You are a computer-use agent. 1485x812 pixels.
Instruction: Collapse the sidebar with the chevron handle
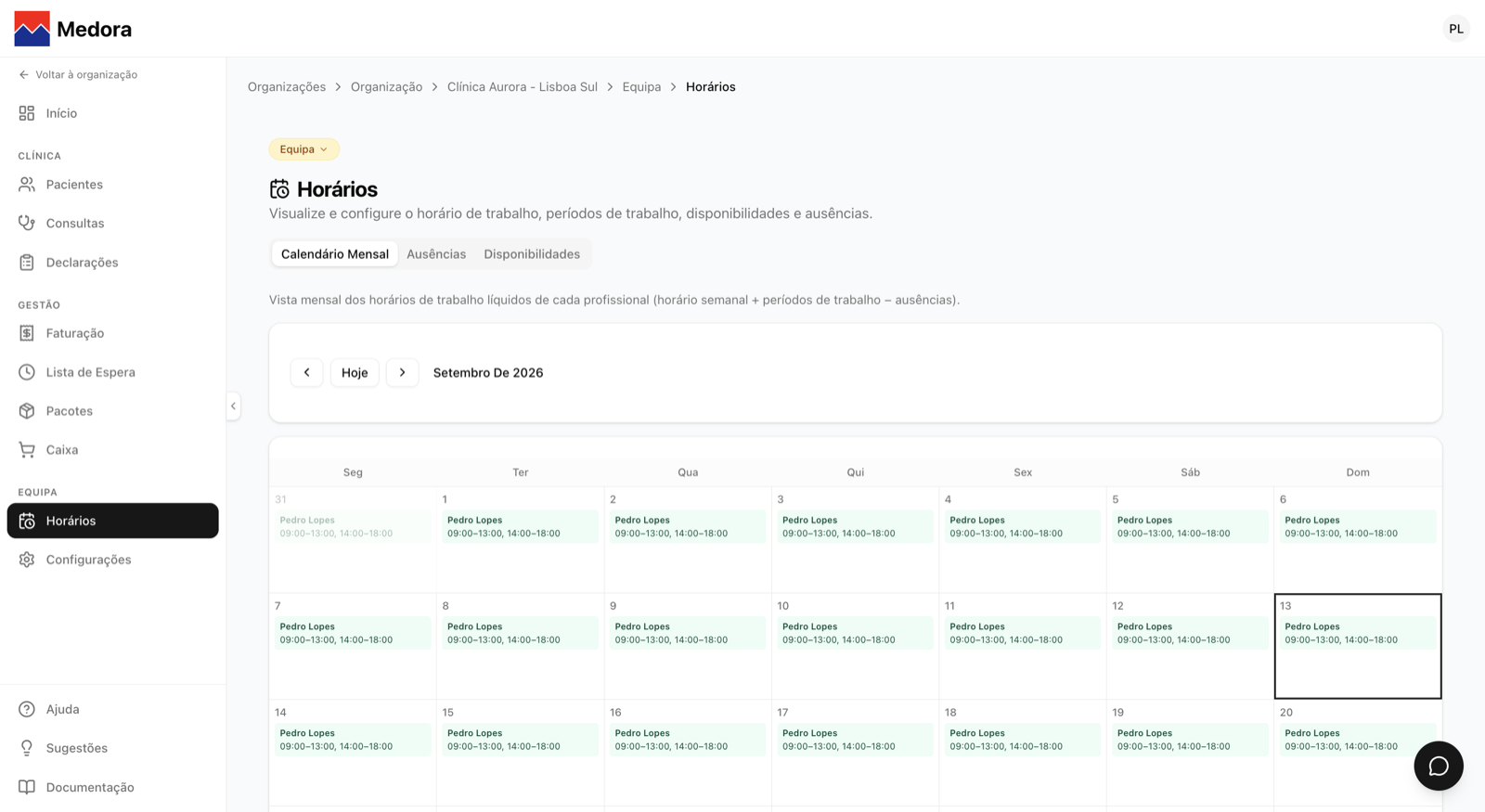[233, 406]
